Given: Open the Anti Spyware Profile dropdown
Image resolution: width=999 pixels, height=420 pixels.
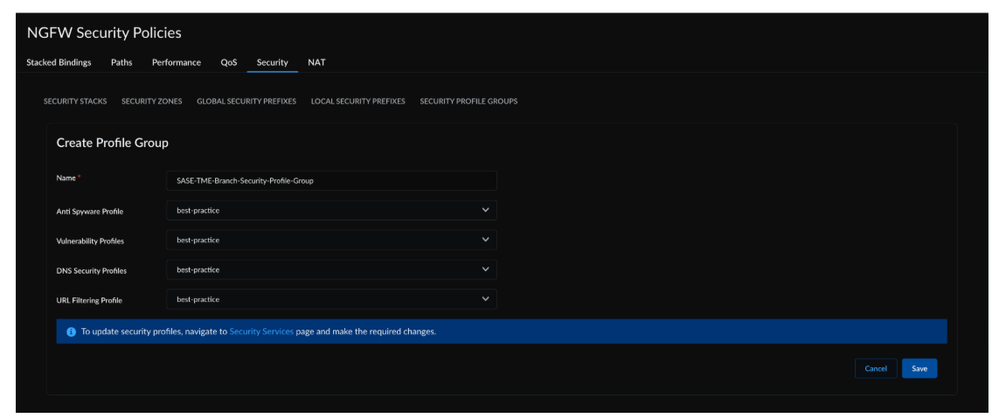Looking at the screenshot, I should [331, 210].
